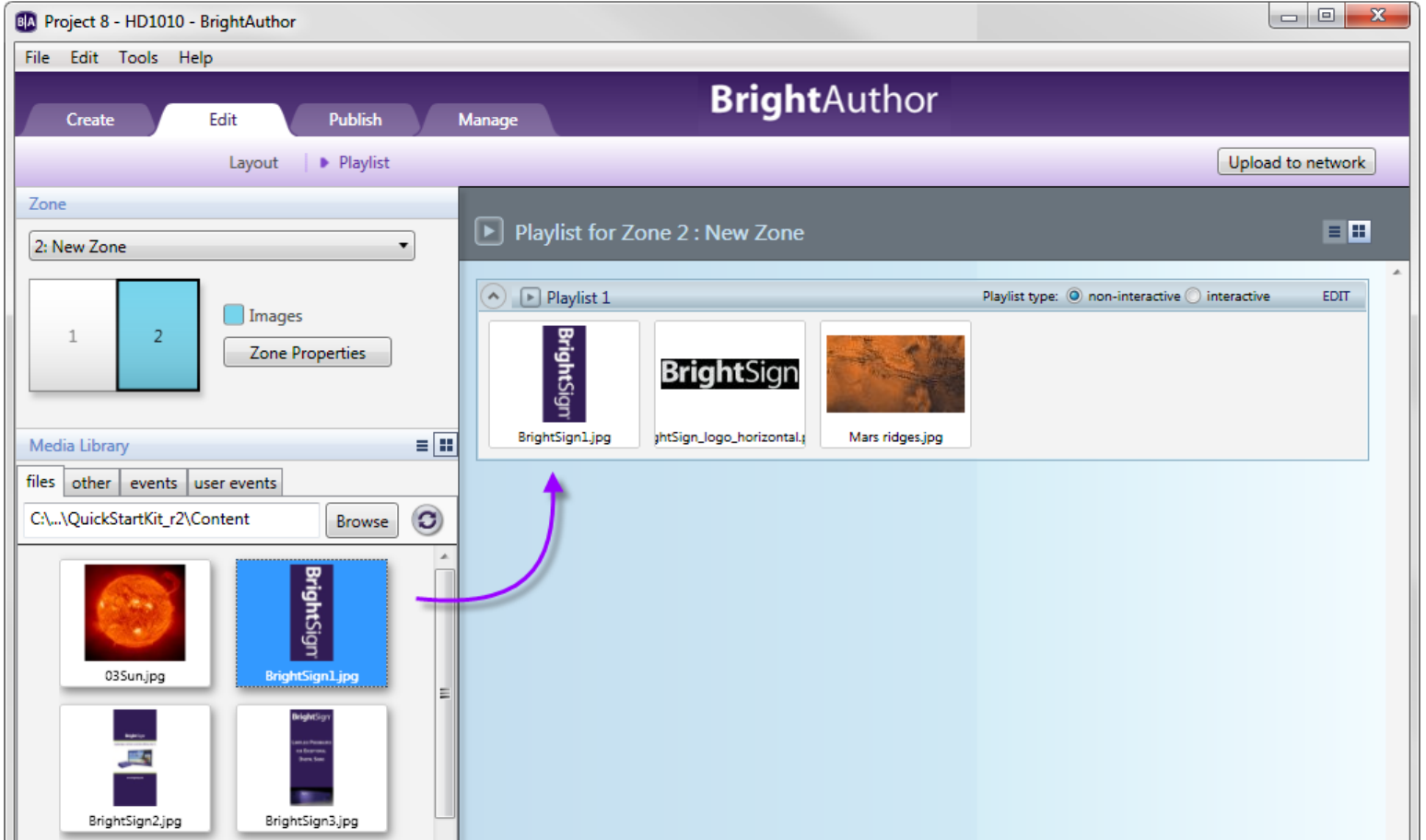
Task: Switch to the Publish tab
Action: [356, 120]
